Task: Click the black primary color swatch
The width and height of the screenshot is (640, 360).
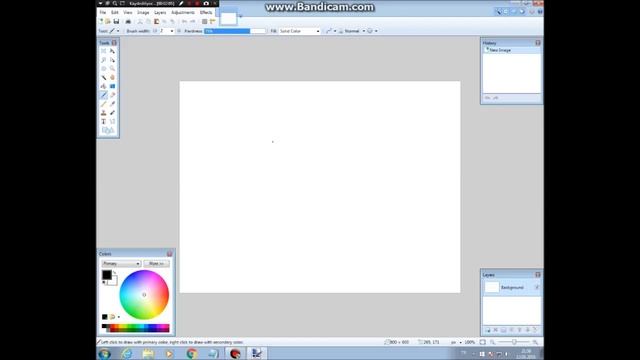Action: coord(107,275)
